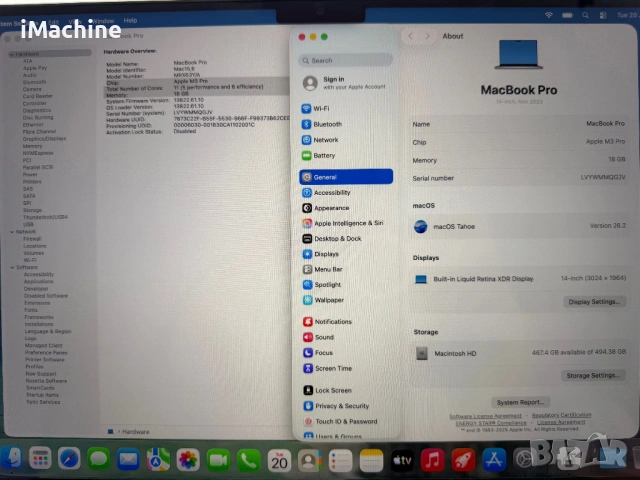Click Spotlight search in menu bar
Screen dimensions: 640x480
[585, 15]
